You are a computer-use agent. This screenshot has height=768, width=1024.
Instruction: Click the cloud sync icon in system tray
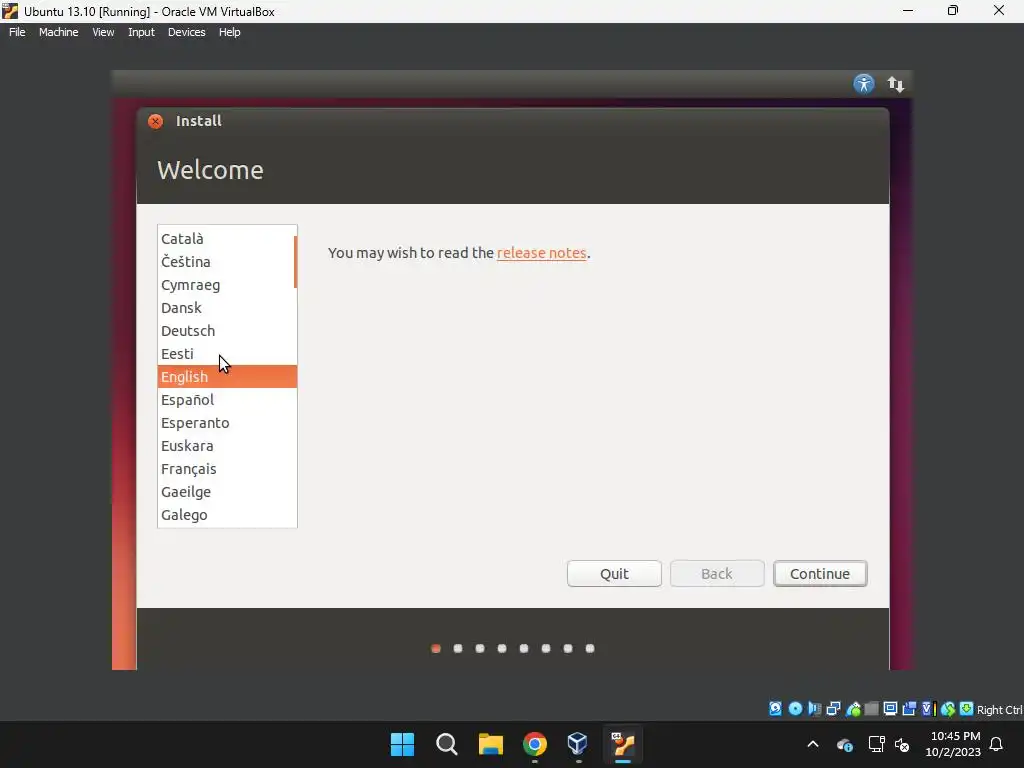844,744
